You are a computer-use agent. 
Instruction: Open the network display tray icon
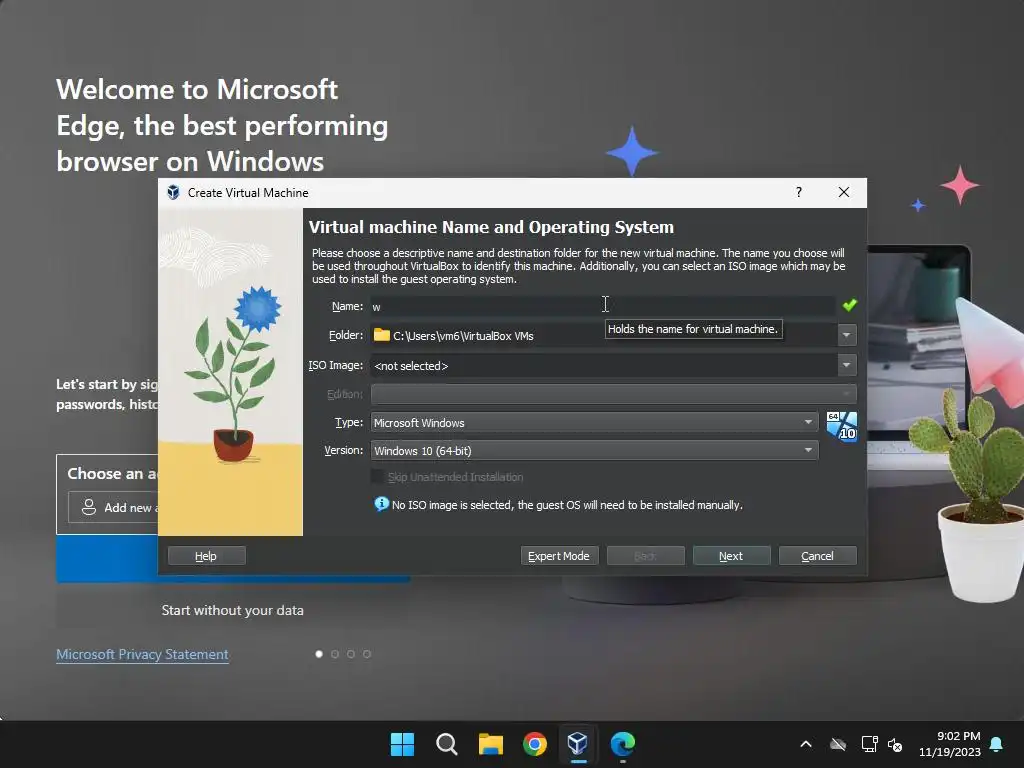869,744
